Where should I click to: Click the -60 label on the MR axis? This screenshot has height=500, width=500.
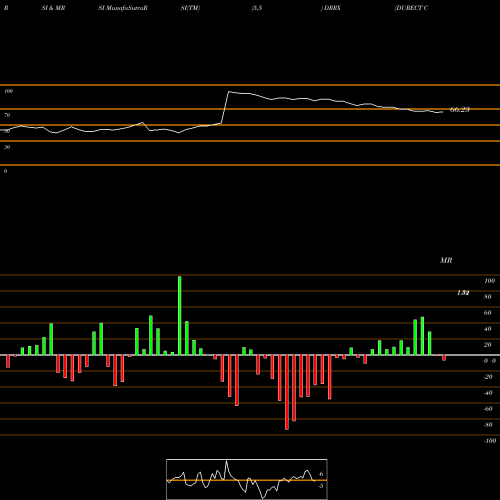(x=488, y=409)
